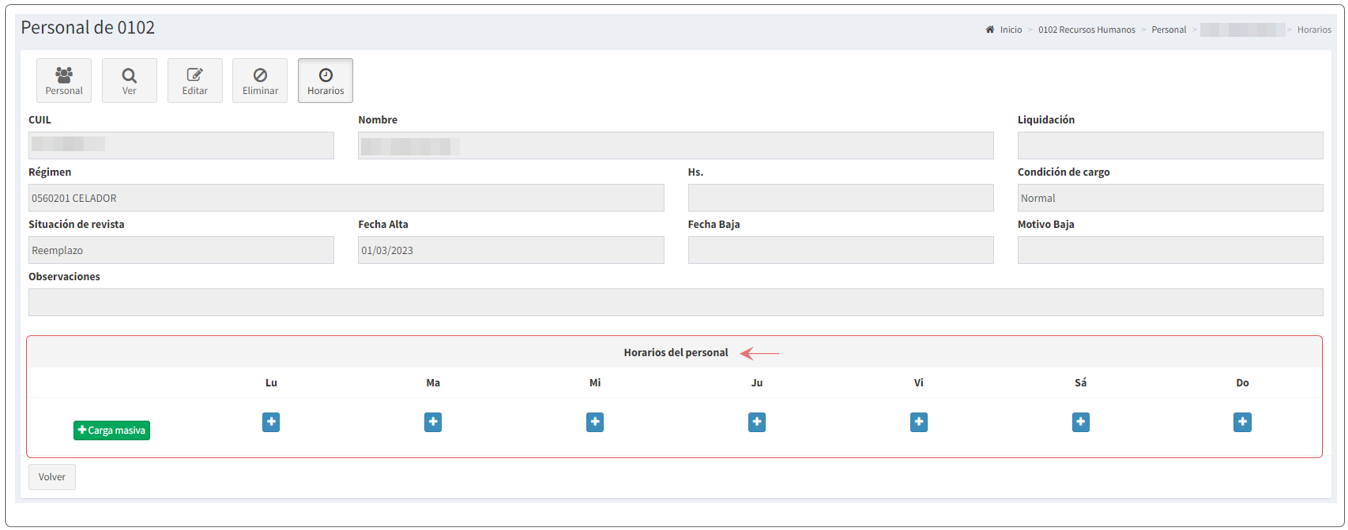Open the Editar pencil button
The height and width of the screenshot is (530, 1348).
(x=195, y=80)
